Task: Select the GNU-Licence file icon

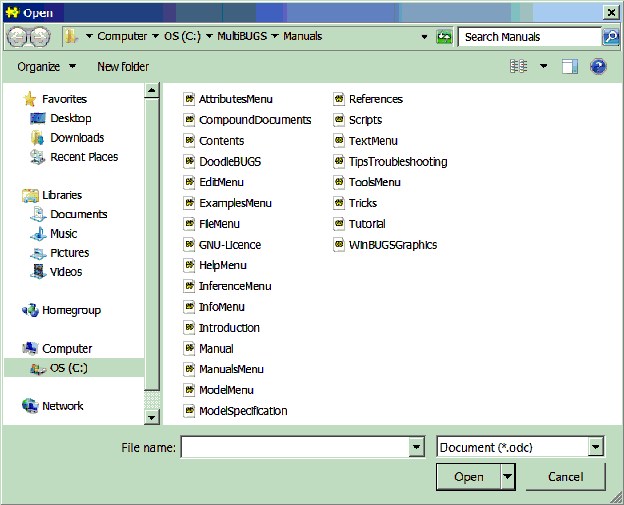Action: point(189,244)
